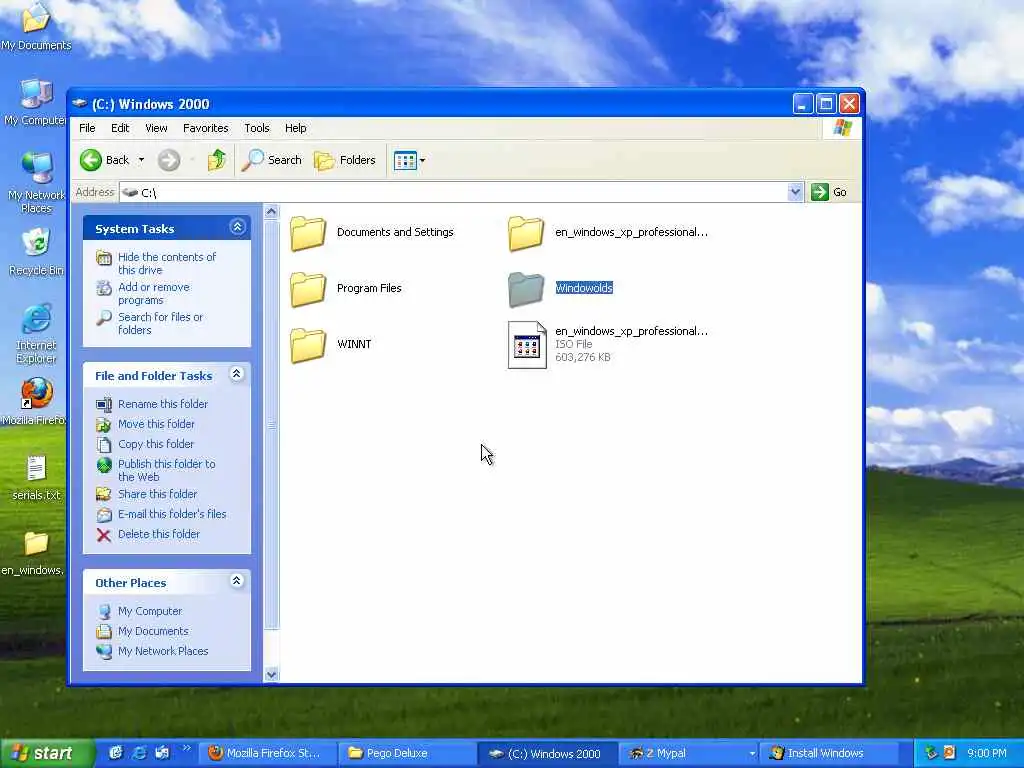Select the Program Files folder icon
Image resolution: width=1024 pixels, height=768 pixels.
pyautogui.click(x=308, y=289)
